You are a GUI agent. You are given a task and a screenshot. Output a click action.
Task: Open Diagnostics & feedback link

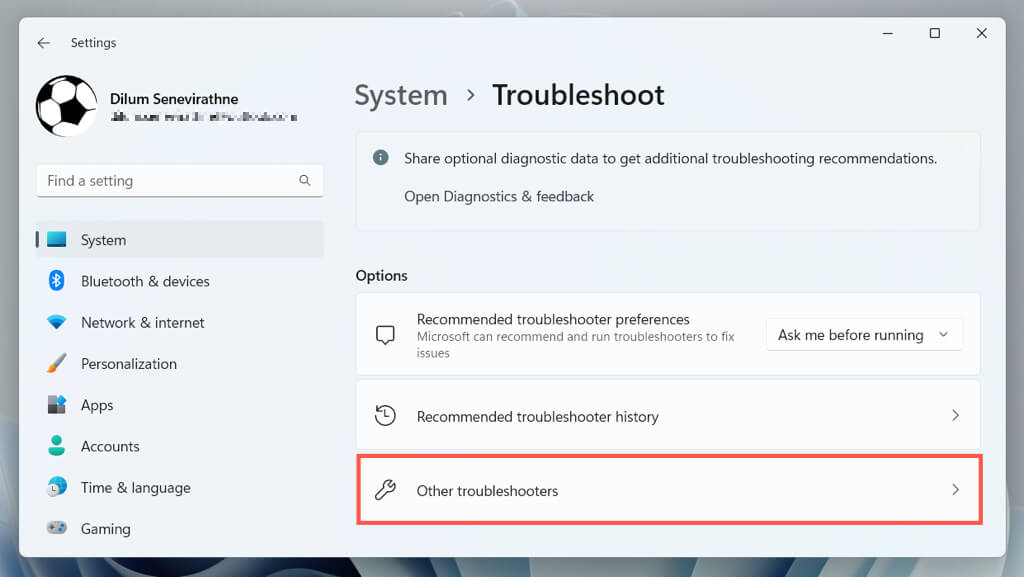point(499,197)
